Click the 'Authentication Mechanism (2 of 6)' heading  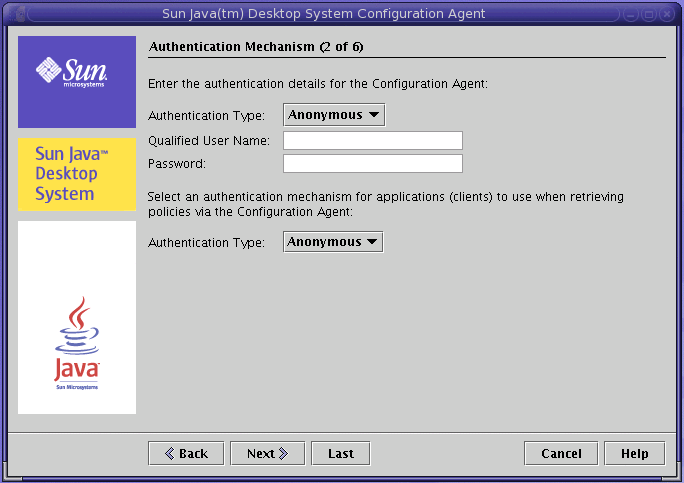[256, 47]
